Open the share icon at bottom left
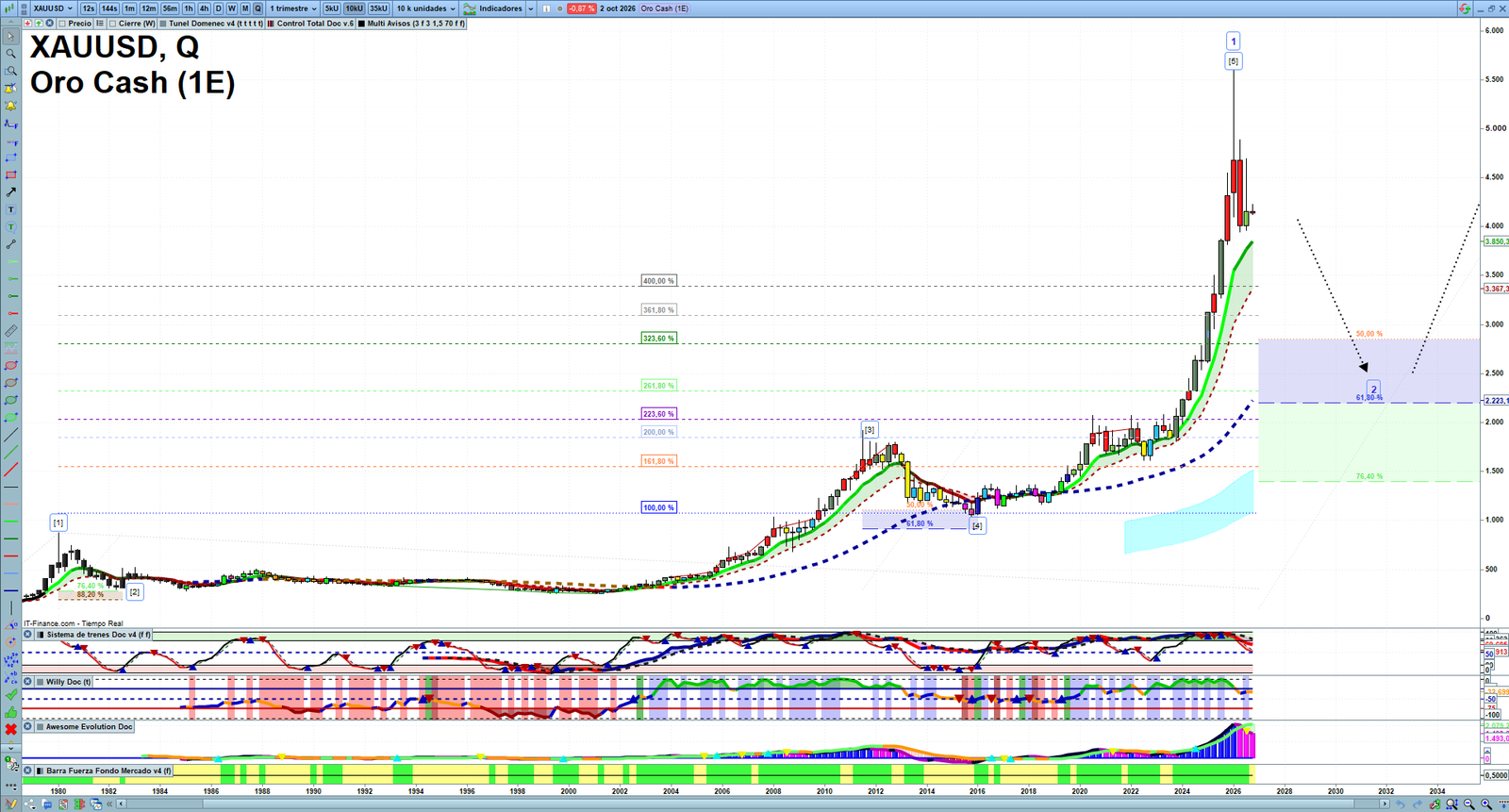The width and height of the screenshot is (1509, 812). [x=29, y=804]
